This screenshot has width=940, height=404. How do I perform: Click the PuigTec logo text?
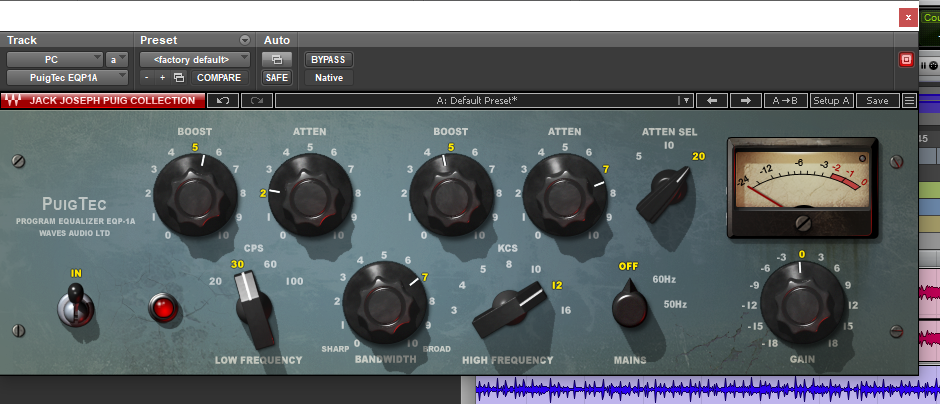pos(74,204)
